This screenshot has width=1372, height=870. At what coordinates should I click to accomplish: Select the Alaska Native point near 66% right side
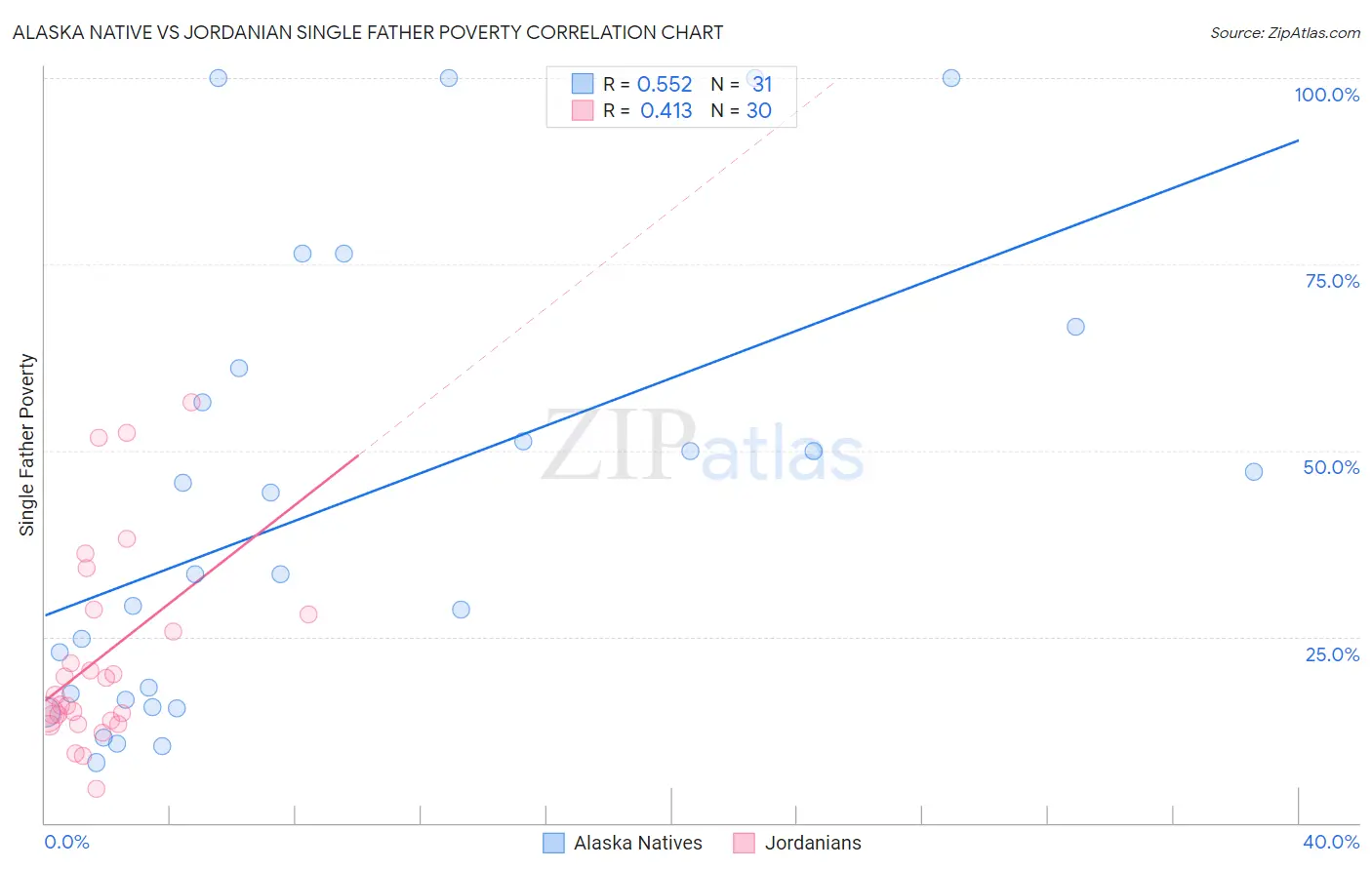(x=1075, y=327)
